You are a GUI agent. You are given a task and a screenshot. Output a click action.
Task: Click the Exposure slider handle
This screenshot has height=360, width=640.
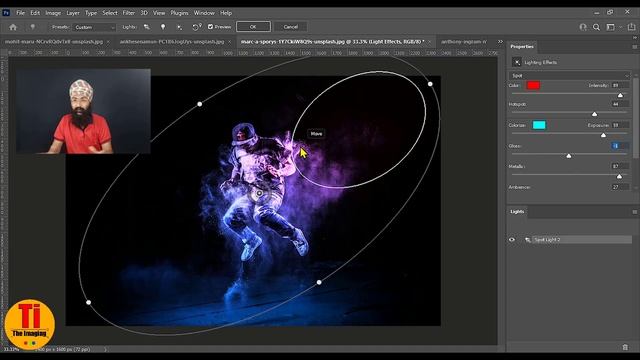click(603, 135)
